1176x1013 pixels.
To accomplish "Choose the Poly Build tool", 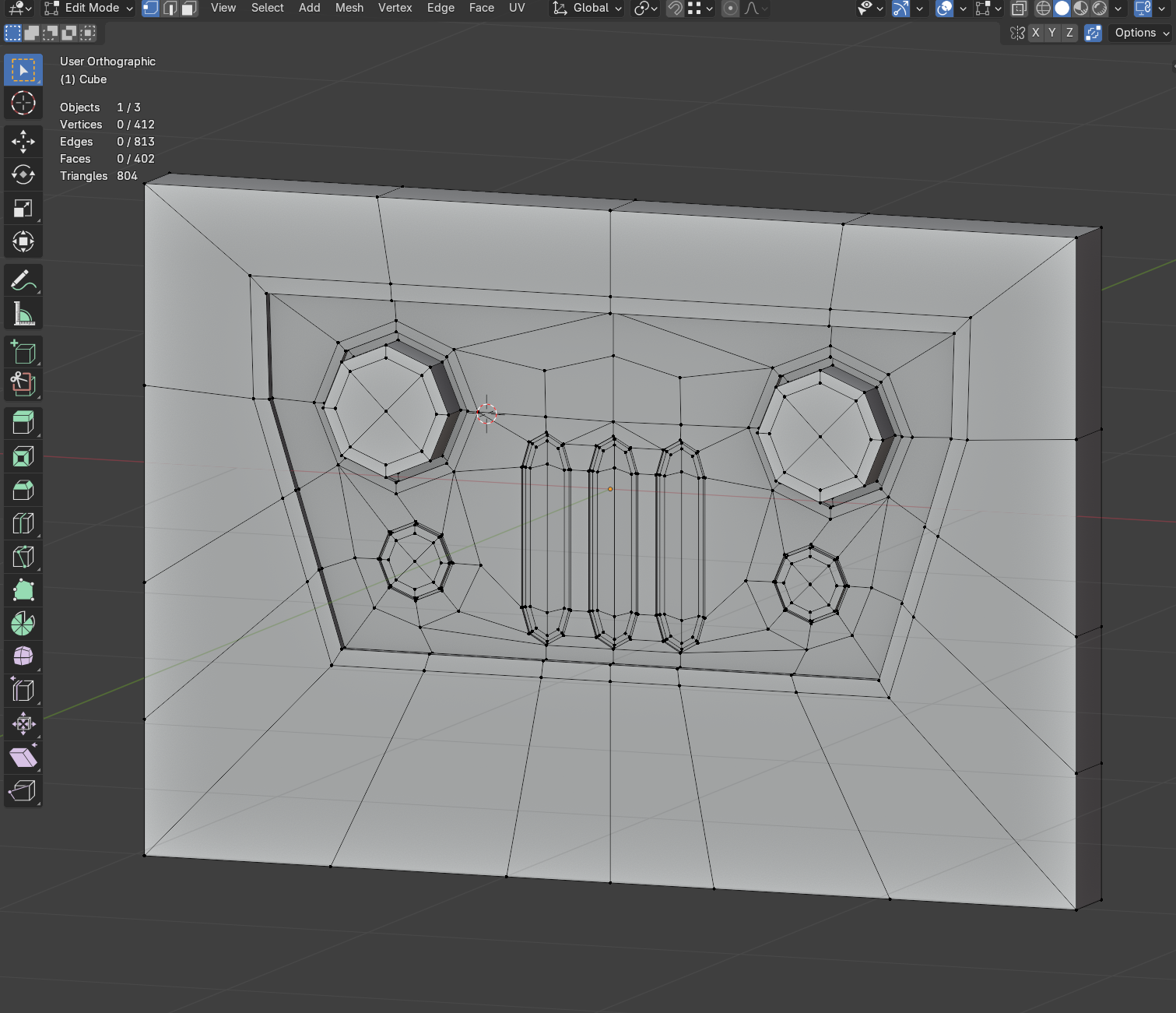I will tap(23, 590).
